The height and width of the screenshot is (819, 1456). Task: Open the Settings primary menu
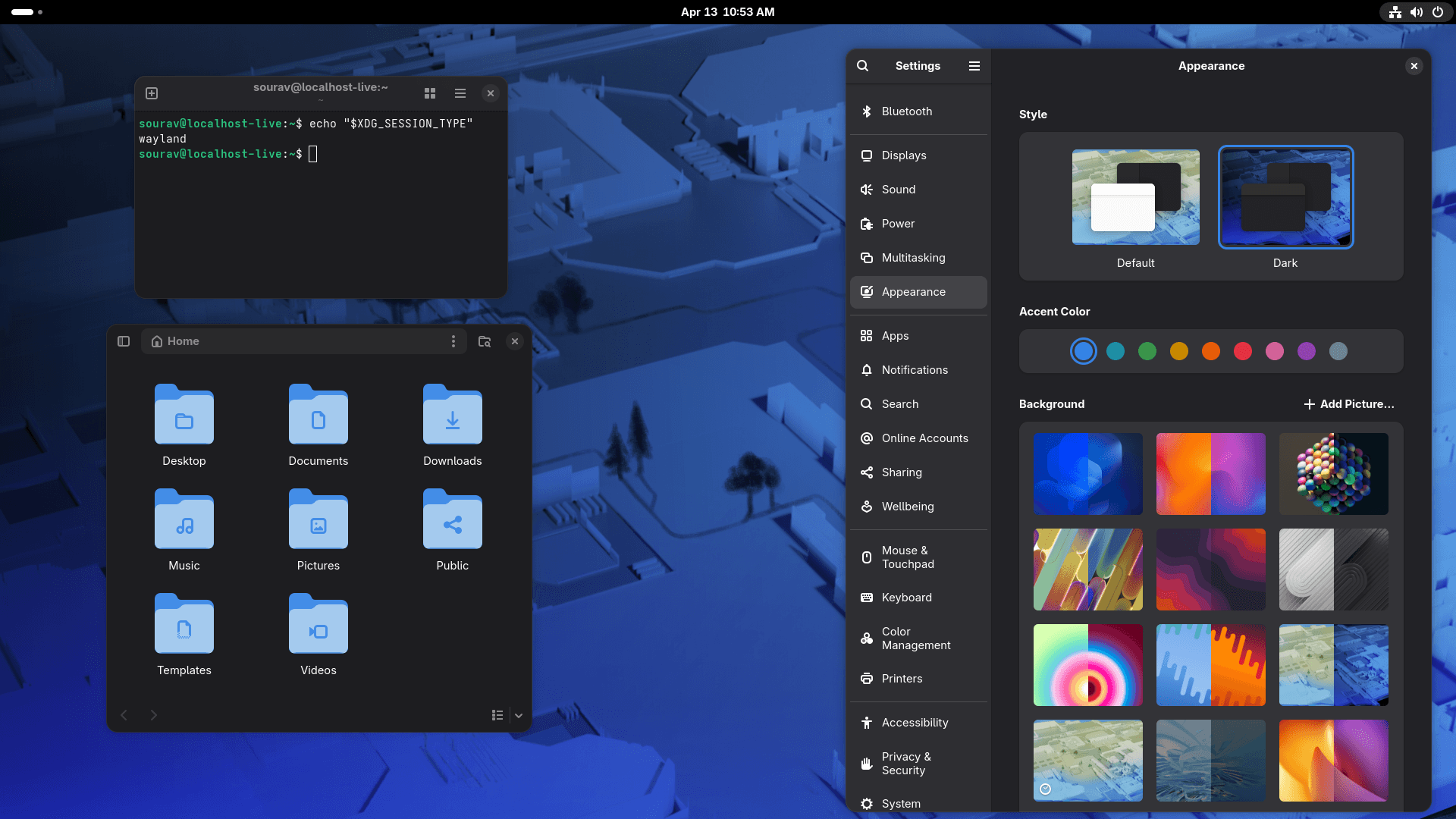[974, 66]
